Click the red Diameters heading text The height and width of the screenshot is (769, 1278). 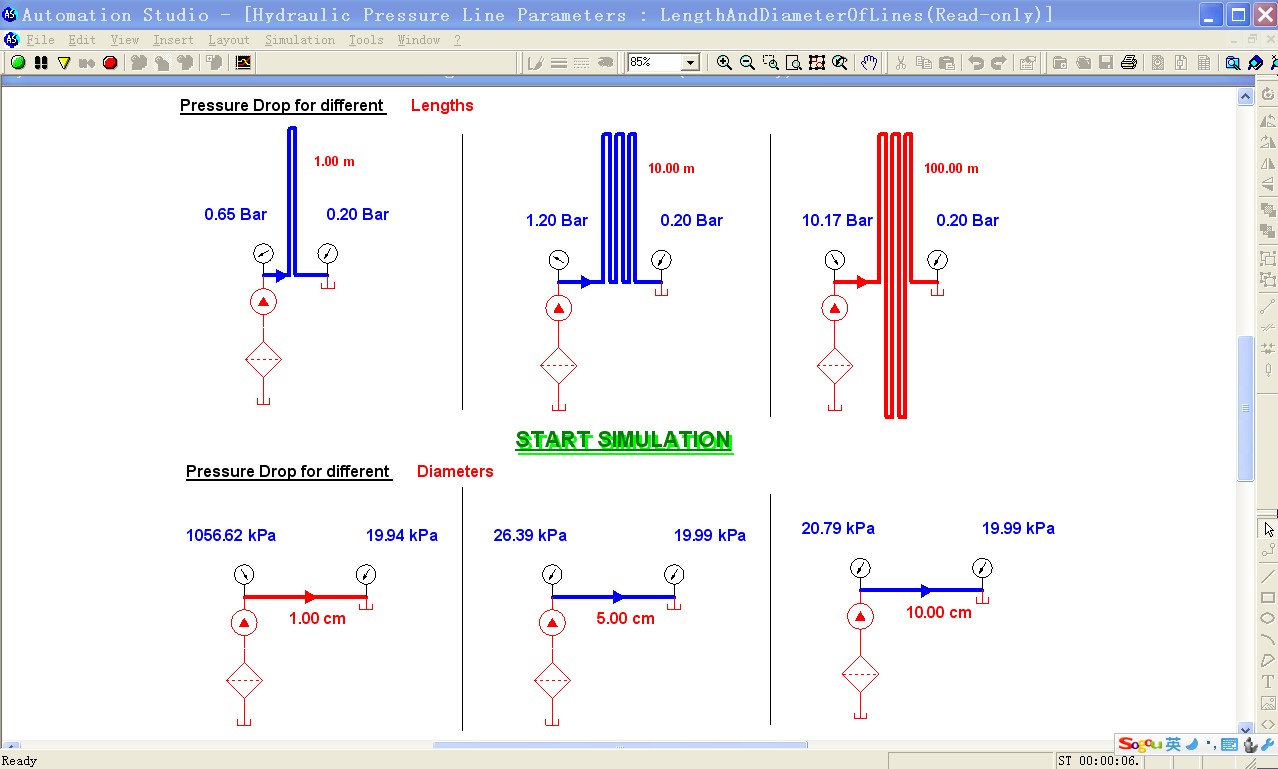(455, 471)
